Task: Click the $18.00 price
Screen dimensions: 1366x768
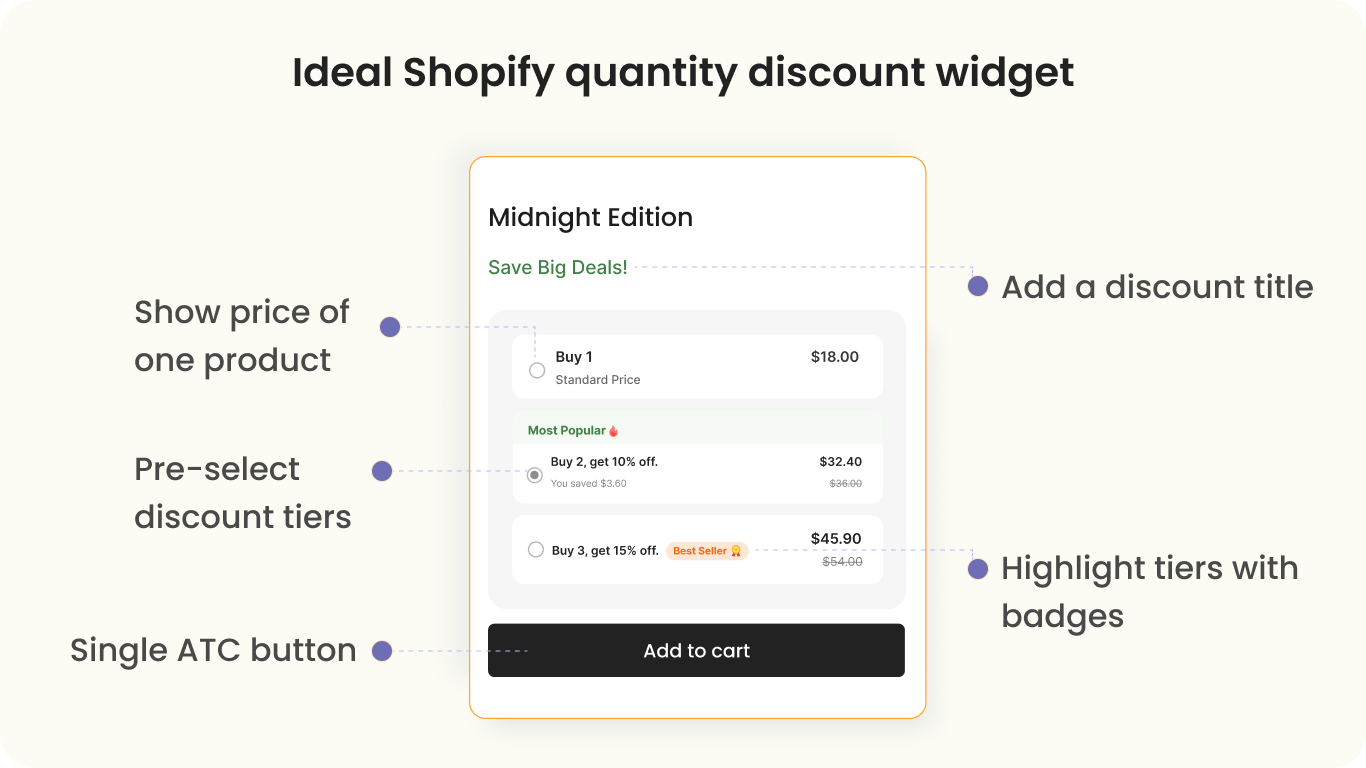Action: (x=835, y=356)
